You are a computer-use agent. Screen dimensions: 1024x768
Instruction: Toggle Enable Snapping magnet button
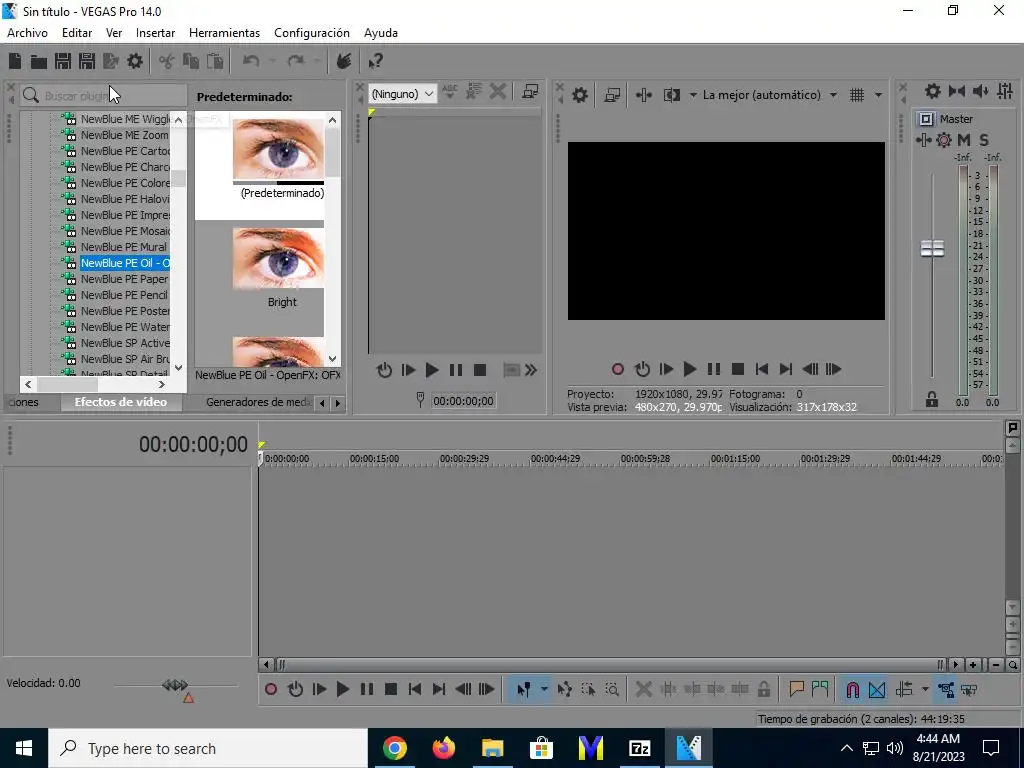tap(853, 690)
